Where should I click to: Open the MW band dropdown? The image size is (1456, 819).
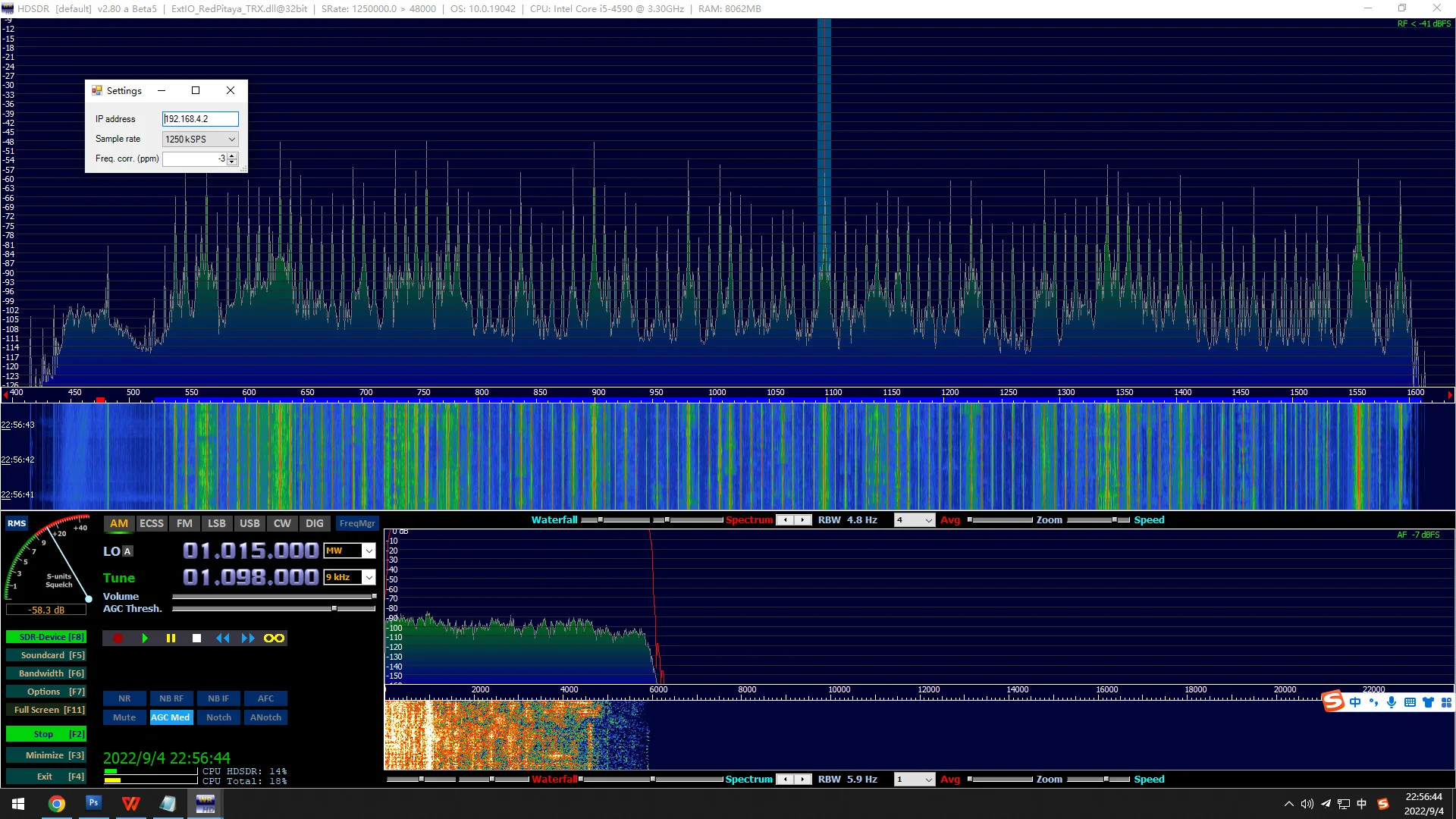(x=369, y=551)
